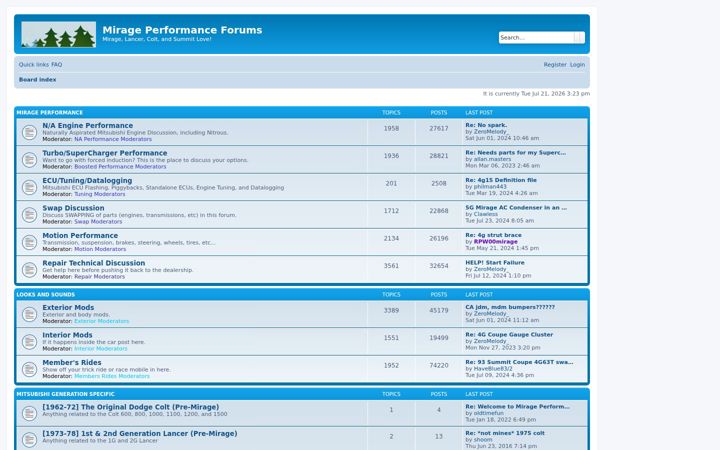Viewport: 720px width, 450px height.
Task: View profile of user shoom
Action: [483, 440]
